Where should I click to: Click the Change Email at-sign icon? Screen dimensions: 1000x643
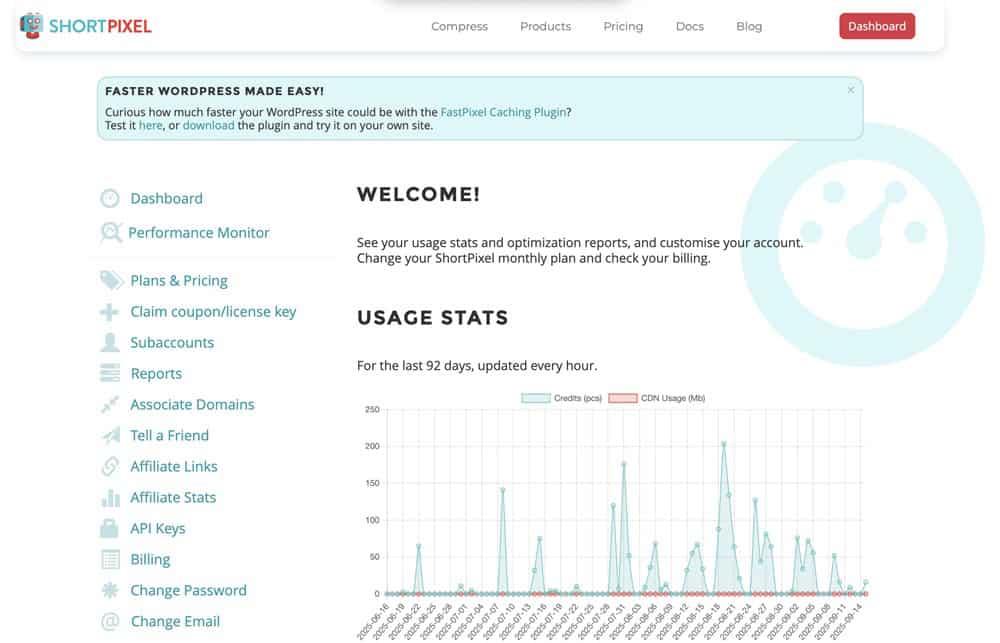click(x=110, y=622)
